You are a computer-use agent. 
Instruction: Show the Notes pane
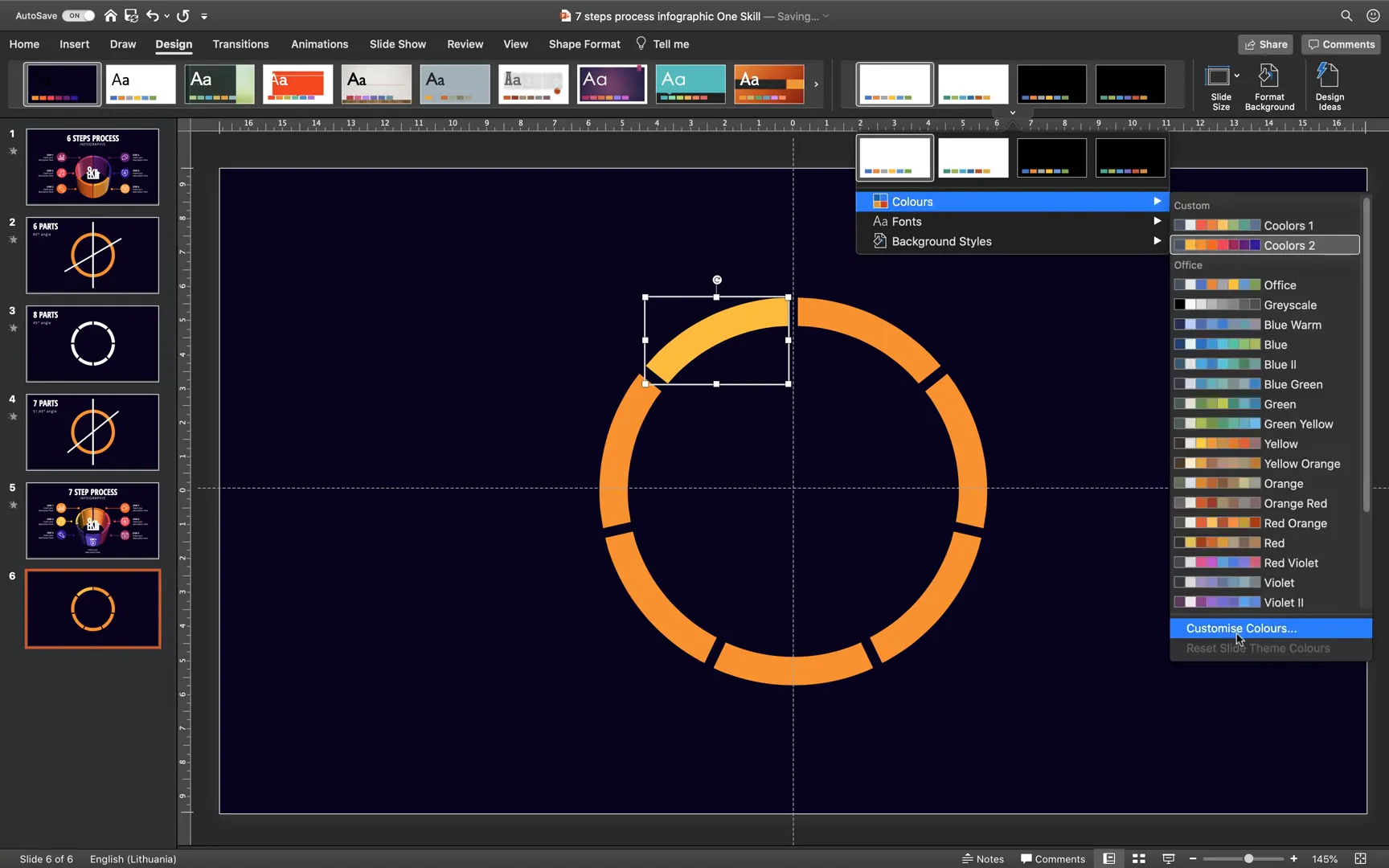pos(982,858)
